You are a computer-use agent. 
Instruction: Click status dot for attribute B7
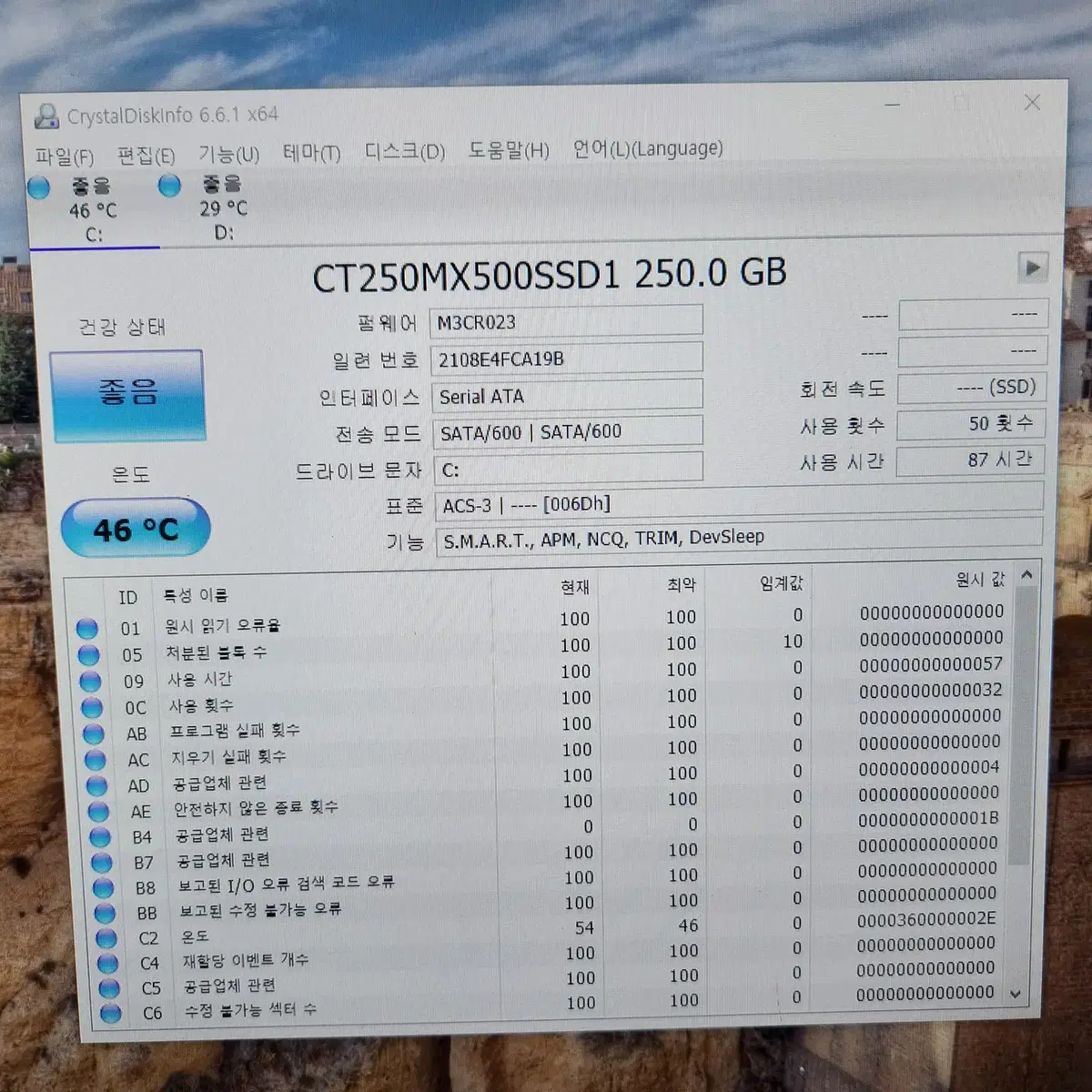click(x=102, y=862)
